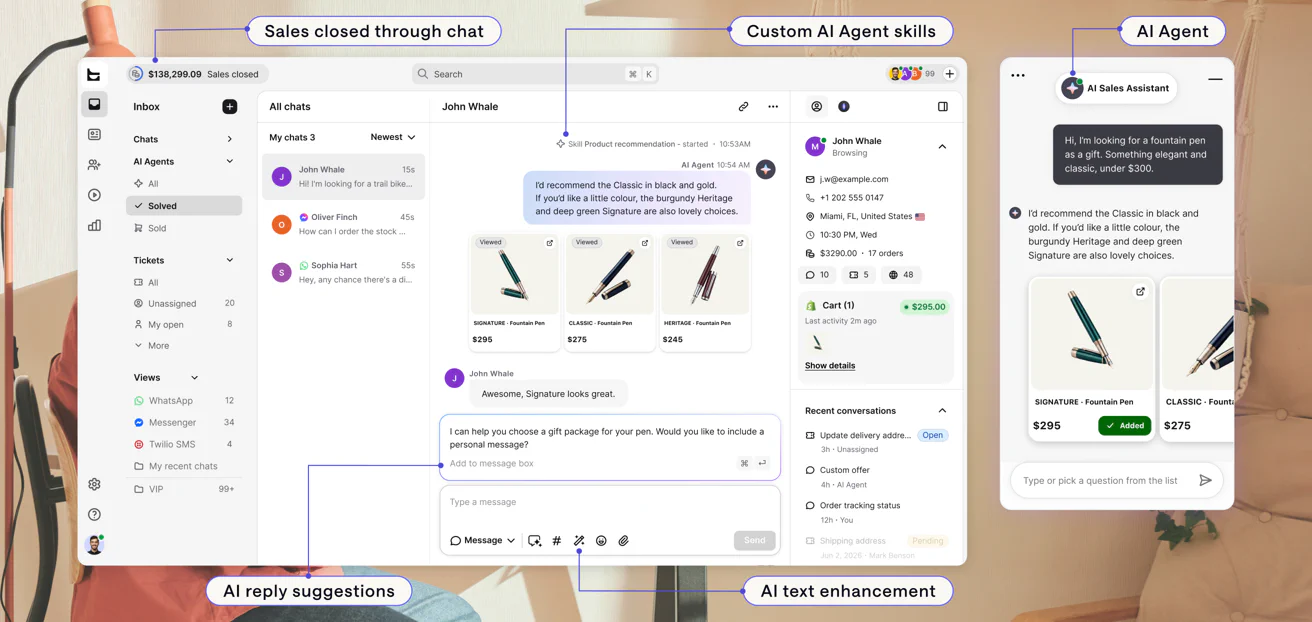The height and width of the screenshot is (622, 1312).
Task: Click the Type a message field
Action: 609,502
